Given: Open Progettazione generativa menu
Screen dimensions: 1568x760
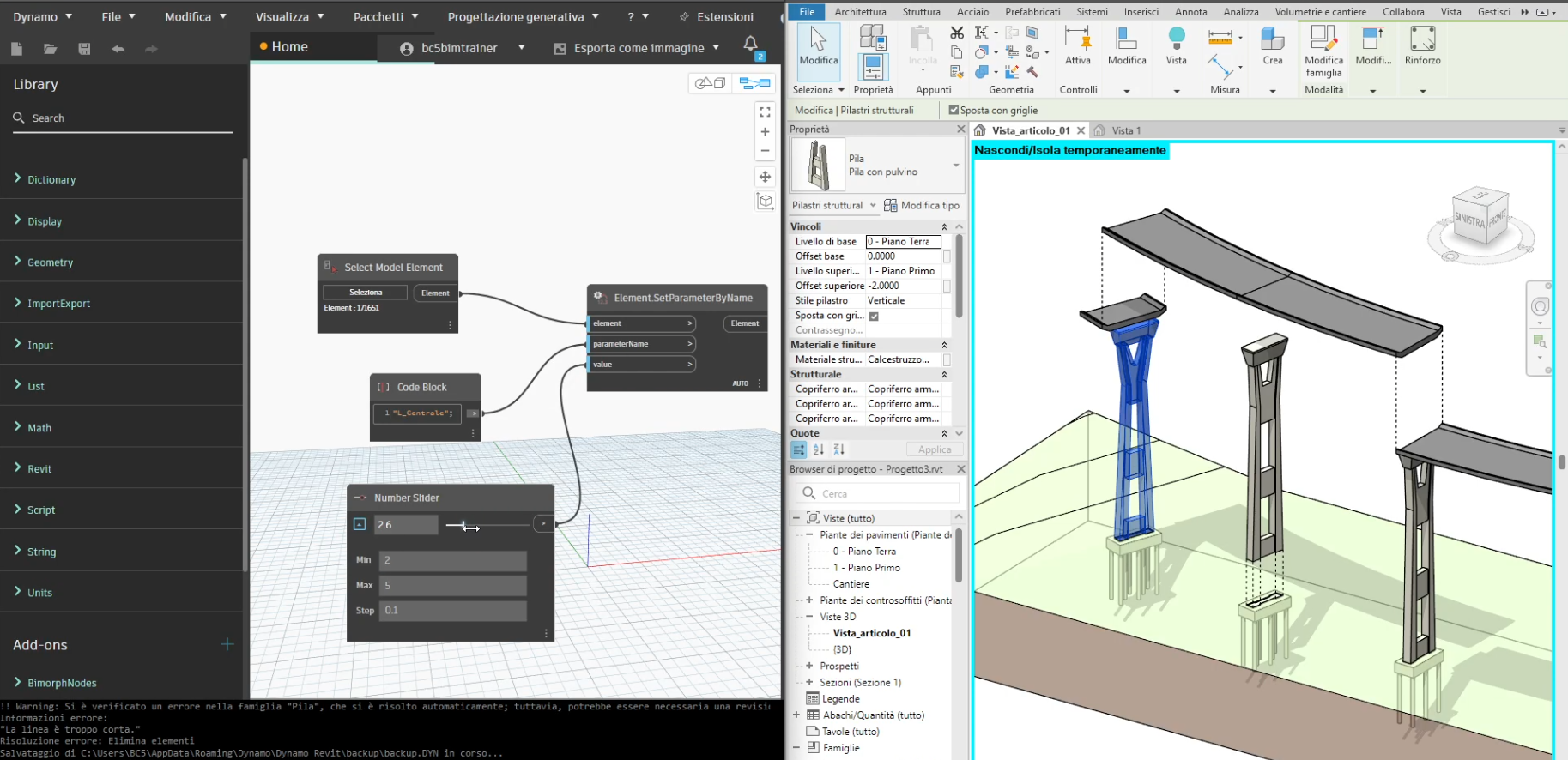Looking at the screenshot, I should (524, 16).
